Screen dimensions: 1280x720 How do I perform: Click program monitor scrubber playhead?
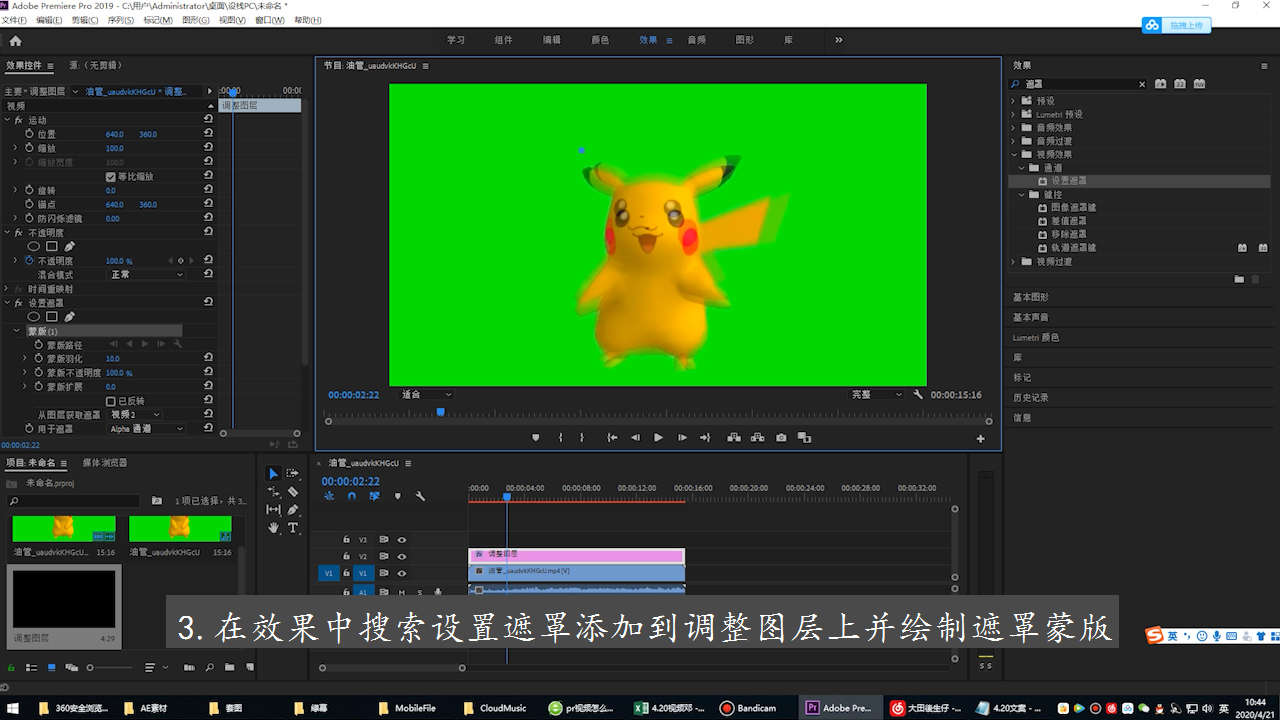(440, 412)
